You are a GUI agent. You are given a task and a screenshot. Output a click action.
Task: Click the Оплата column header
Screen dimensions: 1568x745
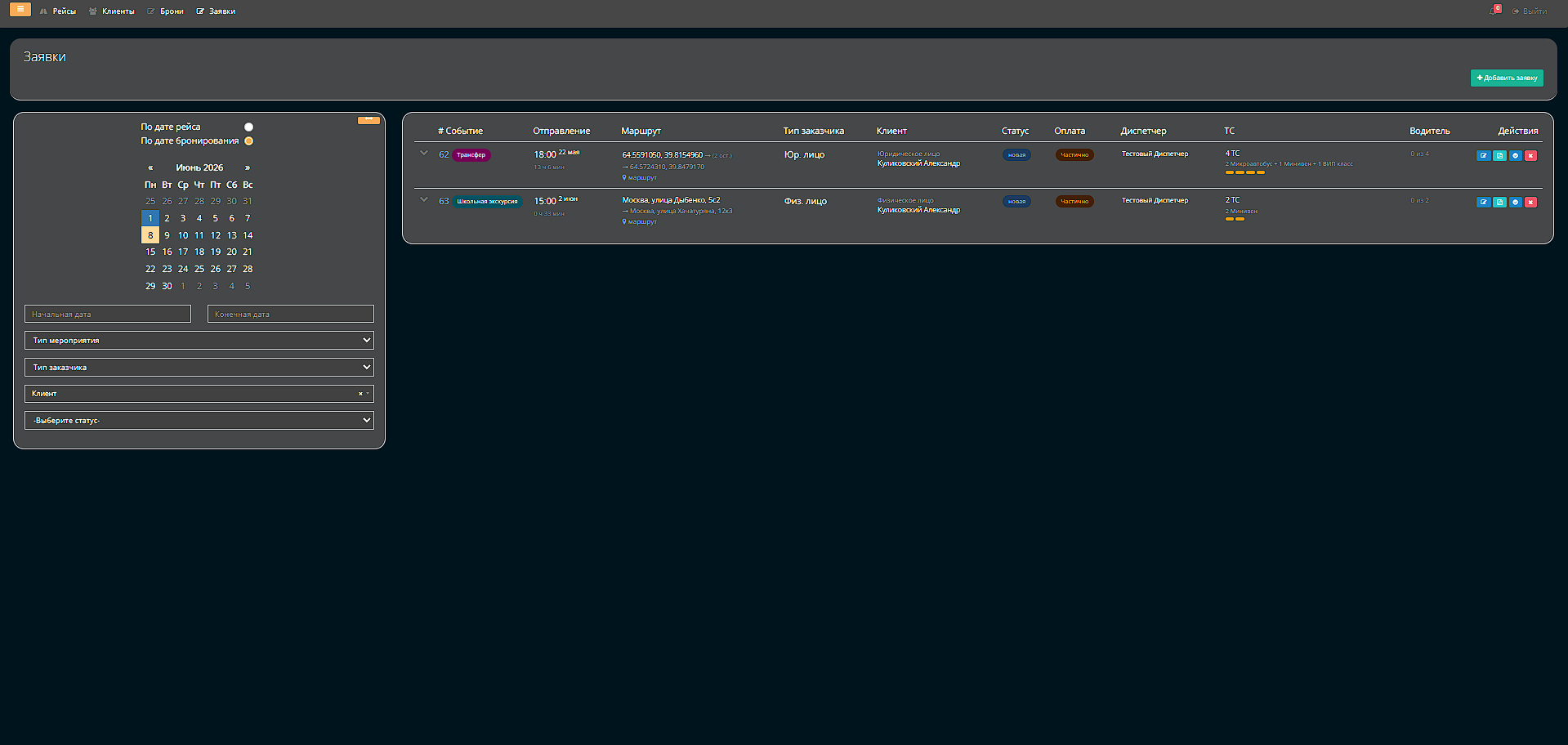pos(1070,131)
